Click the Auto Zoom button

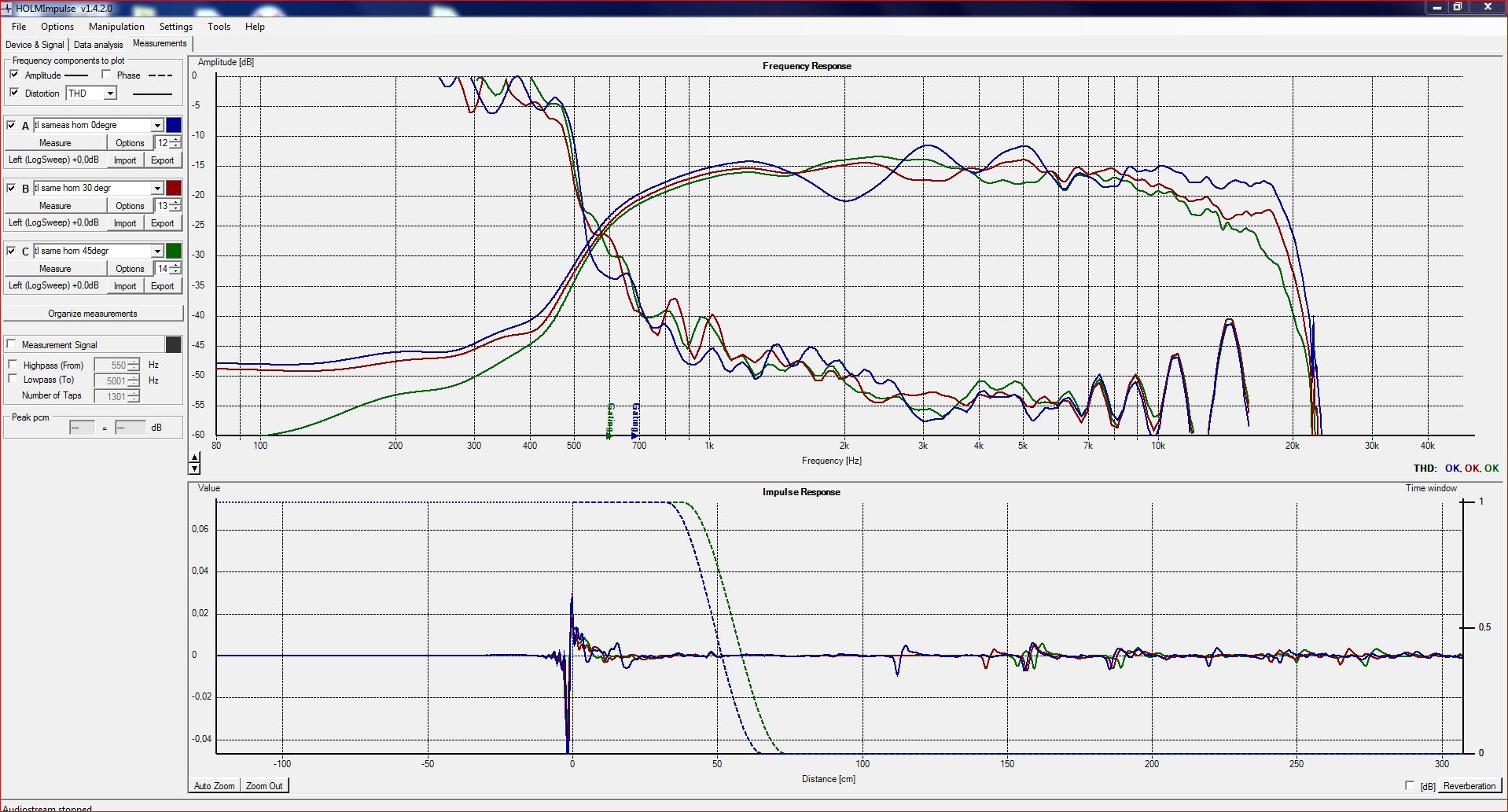(x=214, y=785)
